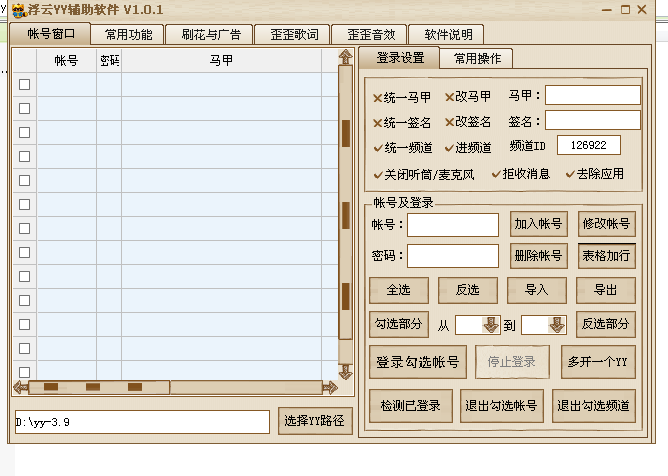The height and width of the screenshot is (476, 668).
Task: Open the 歪歪音效 tab
Action: [371, 35]
